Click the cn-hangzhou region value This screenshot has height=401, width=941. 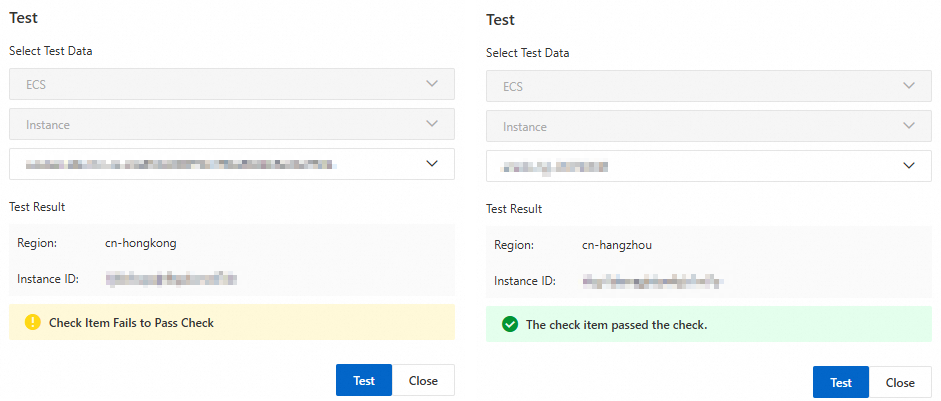pyautogui.click(x=617, y=245)
